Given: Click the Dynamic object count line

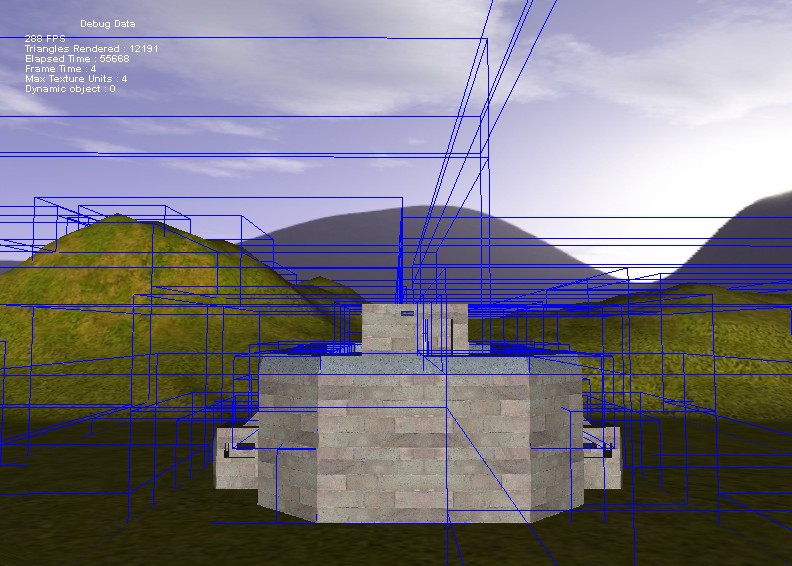Looking at the screenshot, I should pos(70,89).
